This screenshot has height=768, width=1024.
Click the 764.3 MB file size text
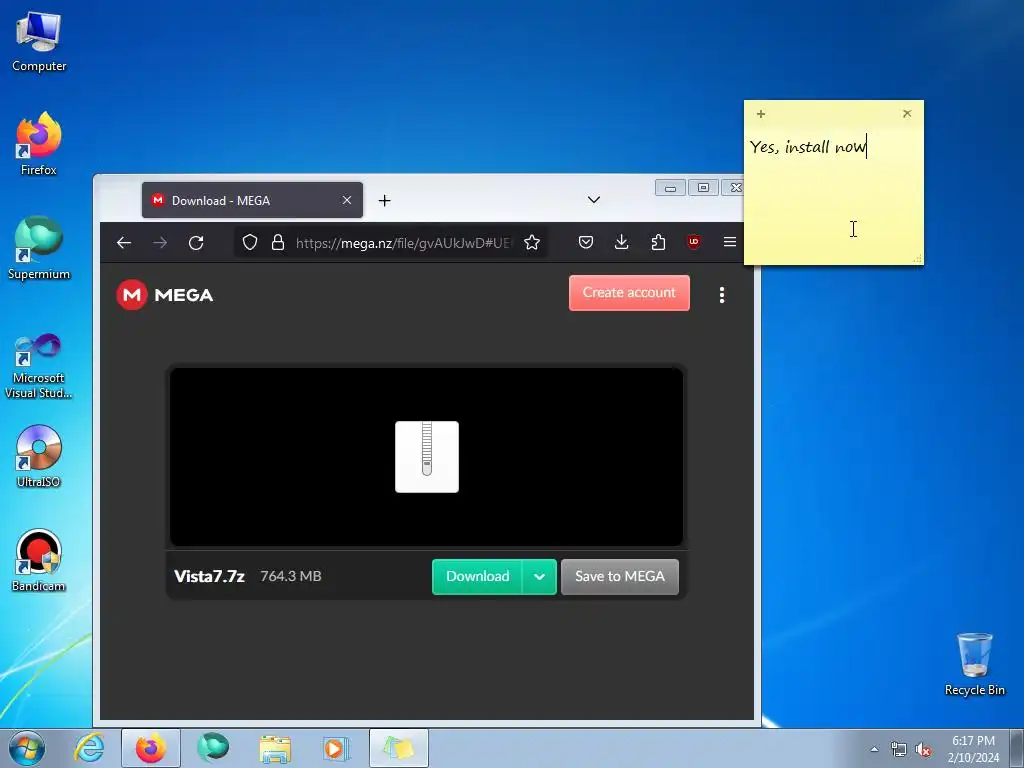click(x=291, y=576)
